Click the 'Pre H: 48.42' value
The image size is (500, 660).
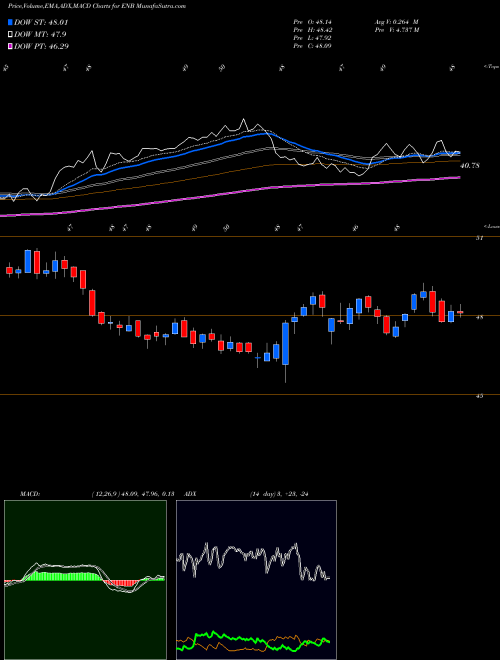coord(312,30)
